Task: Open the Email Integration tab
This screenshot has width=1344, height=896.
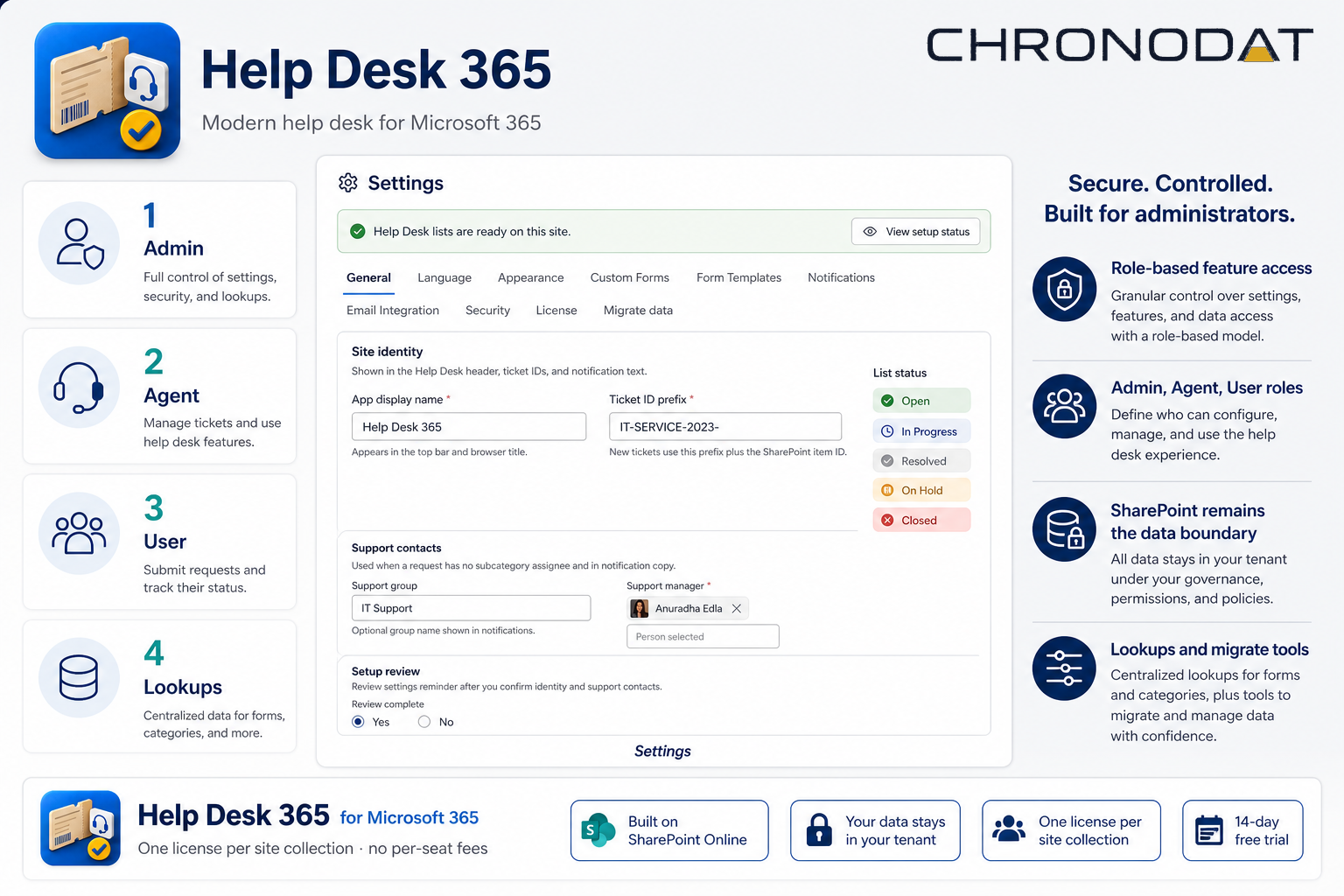Action: pos(393,311)
